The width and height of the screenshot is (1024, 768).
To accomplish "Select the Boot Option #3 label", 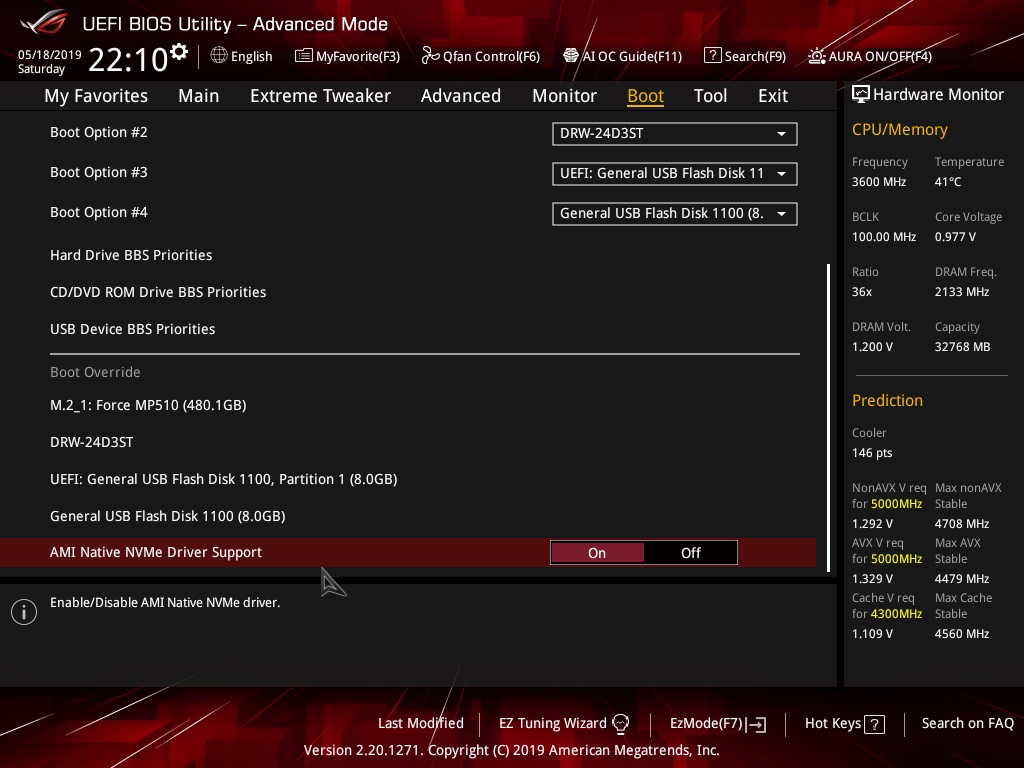I will (99, 172).
